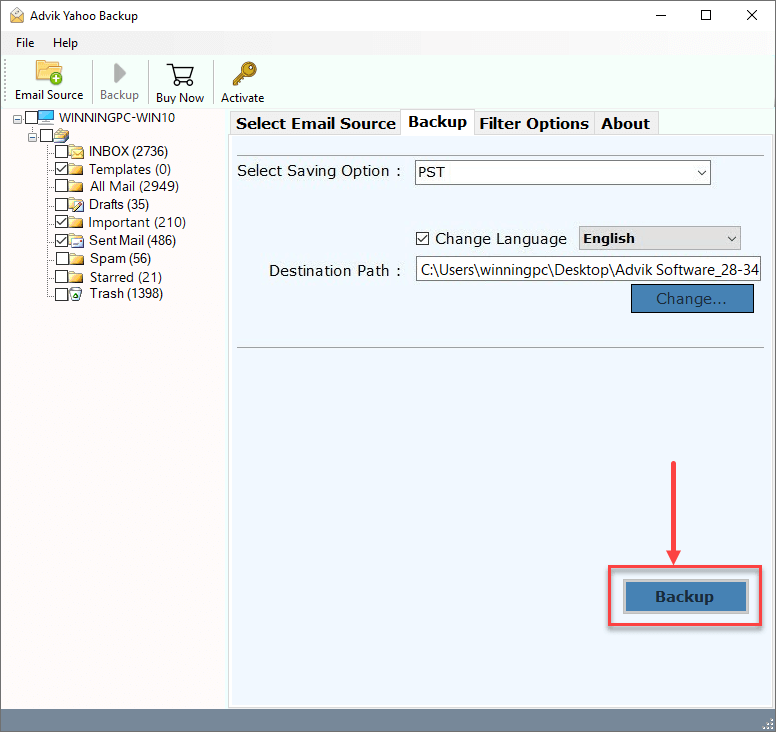Open the File menu
Viewport: 776px width, 732px height.
pyautogui.click(x=25, y=43)
